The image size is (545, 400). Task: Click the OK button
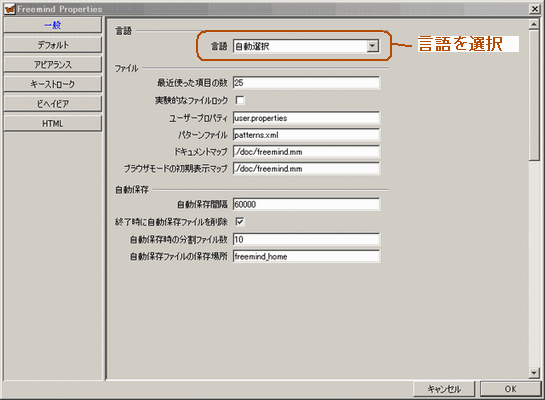511,389
